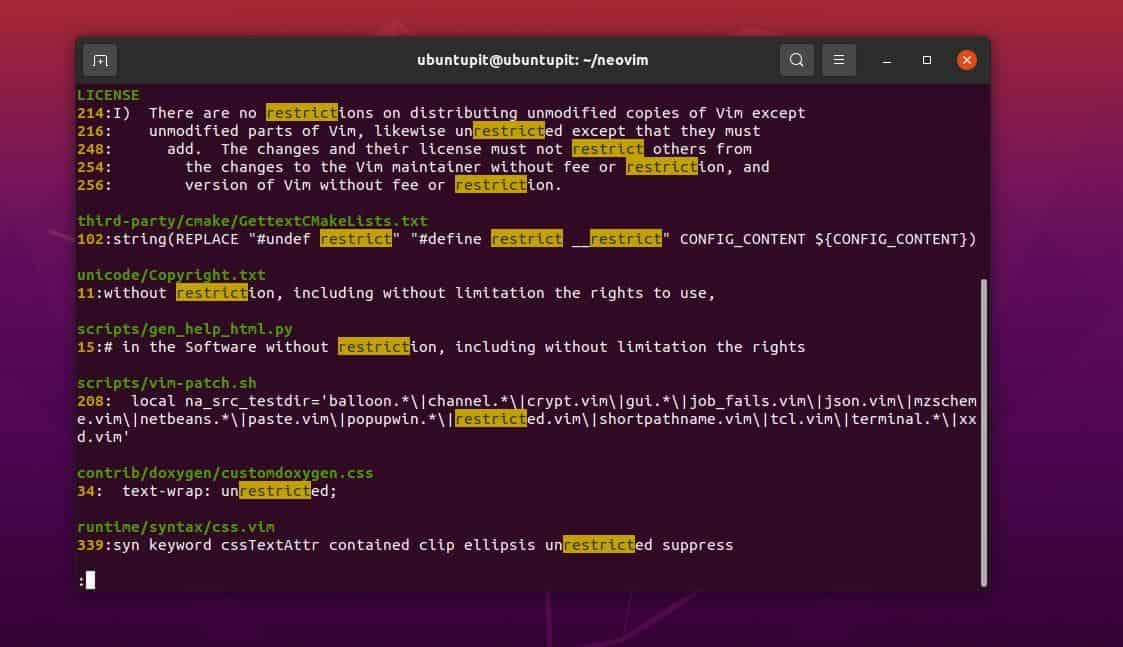Viewport: 1123px width, 647px height.
Task: Open the window options via title bar menu
Action: [x=839, y=60]
